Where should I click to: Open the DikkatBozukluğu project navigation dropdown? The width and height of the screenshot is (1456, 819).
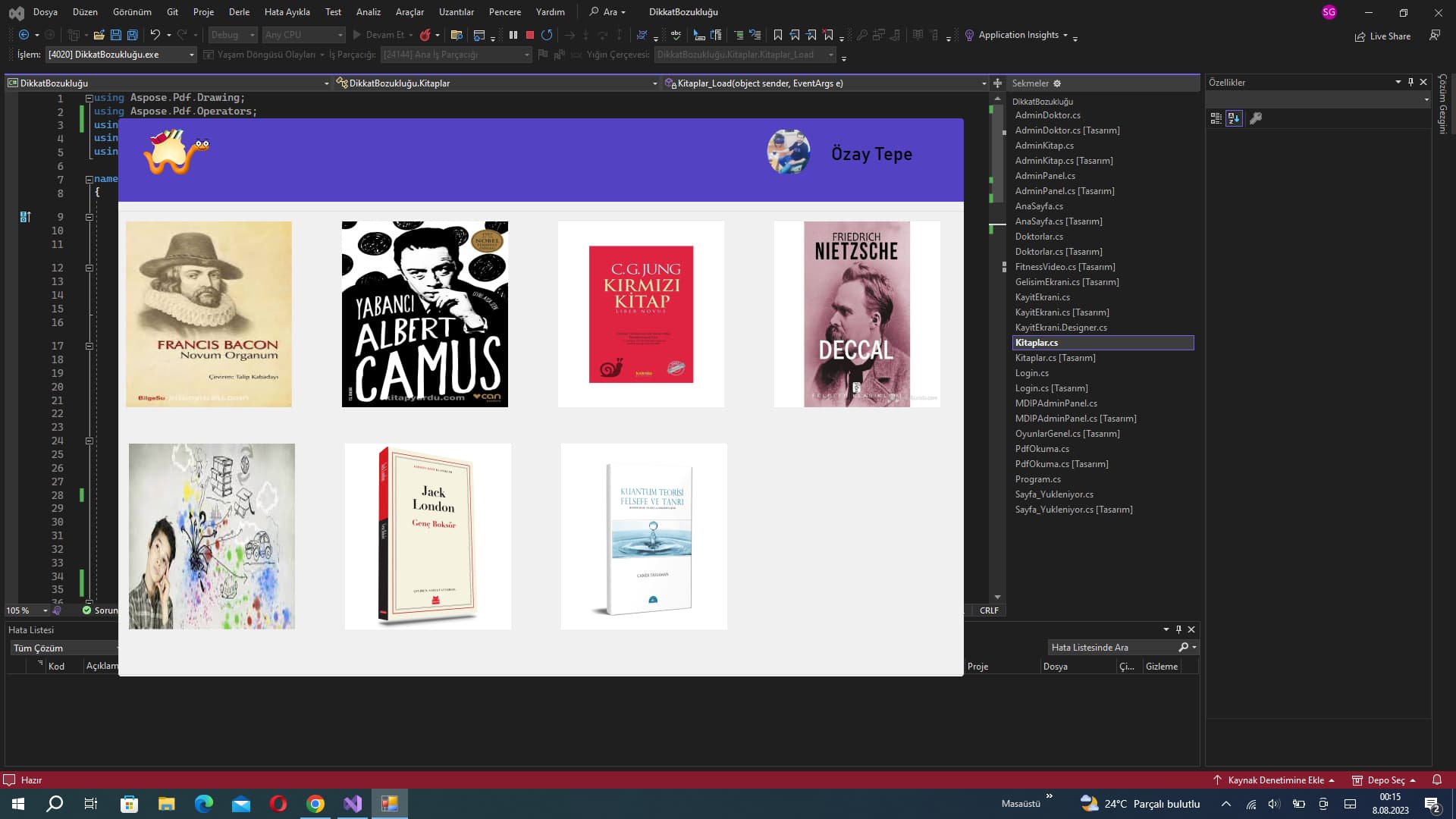pyautogui.click(x=168, y=83)
